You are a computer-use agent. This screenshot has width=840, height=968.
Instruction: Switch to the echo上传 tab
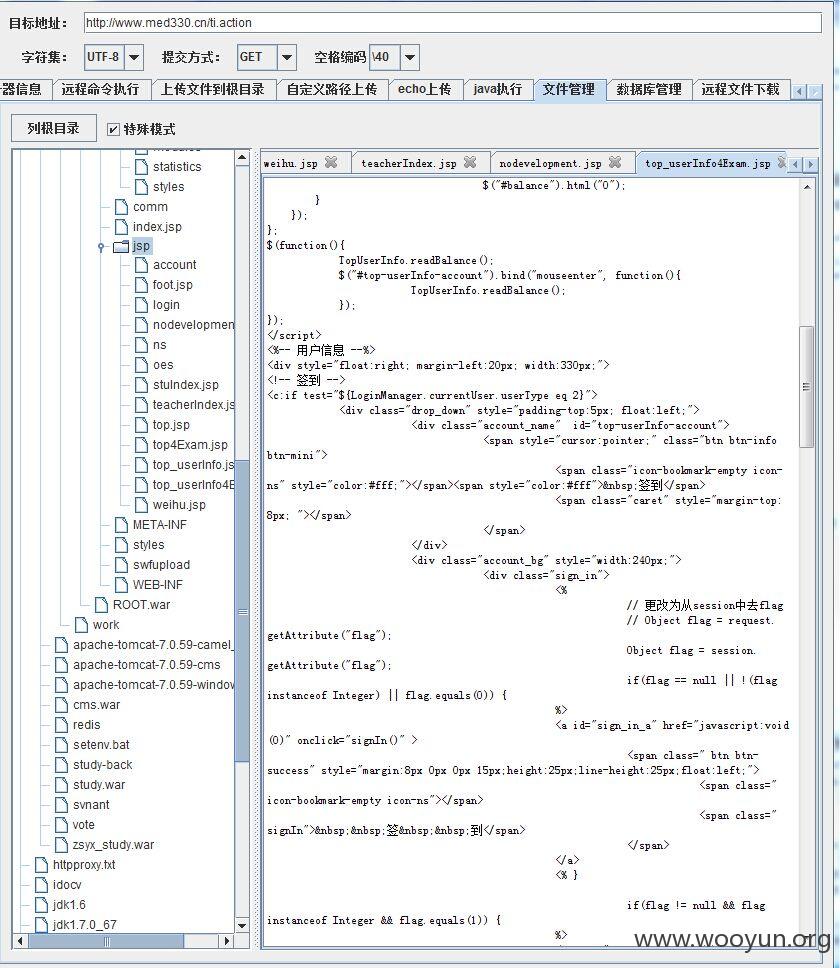(x=425, y=90)
